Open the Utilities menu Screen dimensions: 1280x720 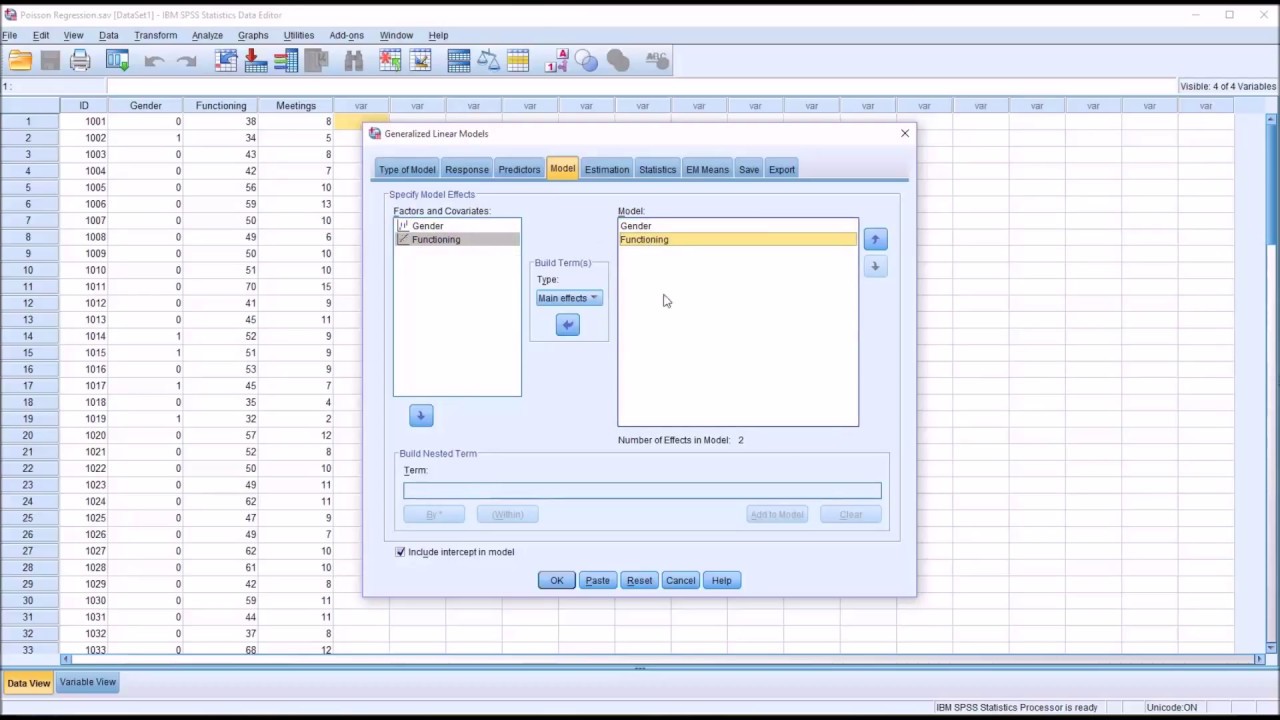(x=298, y=35)
